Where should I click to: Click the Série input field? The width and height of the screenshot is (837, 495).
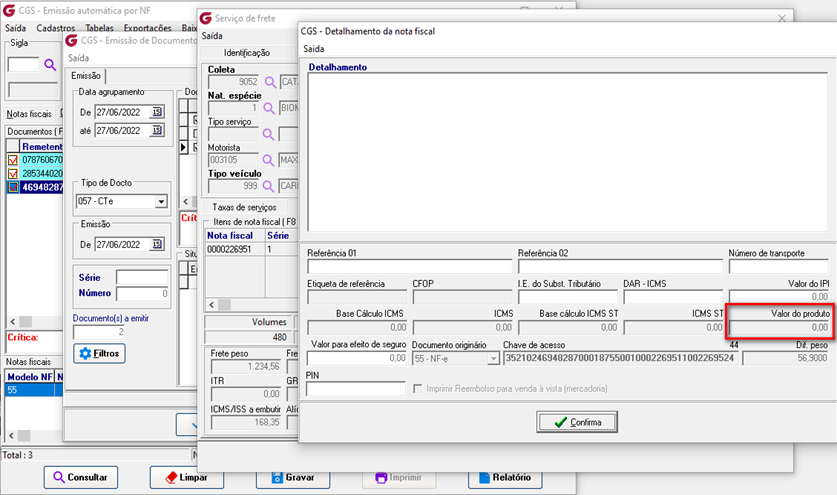point(142,277)
